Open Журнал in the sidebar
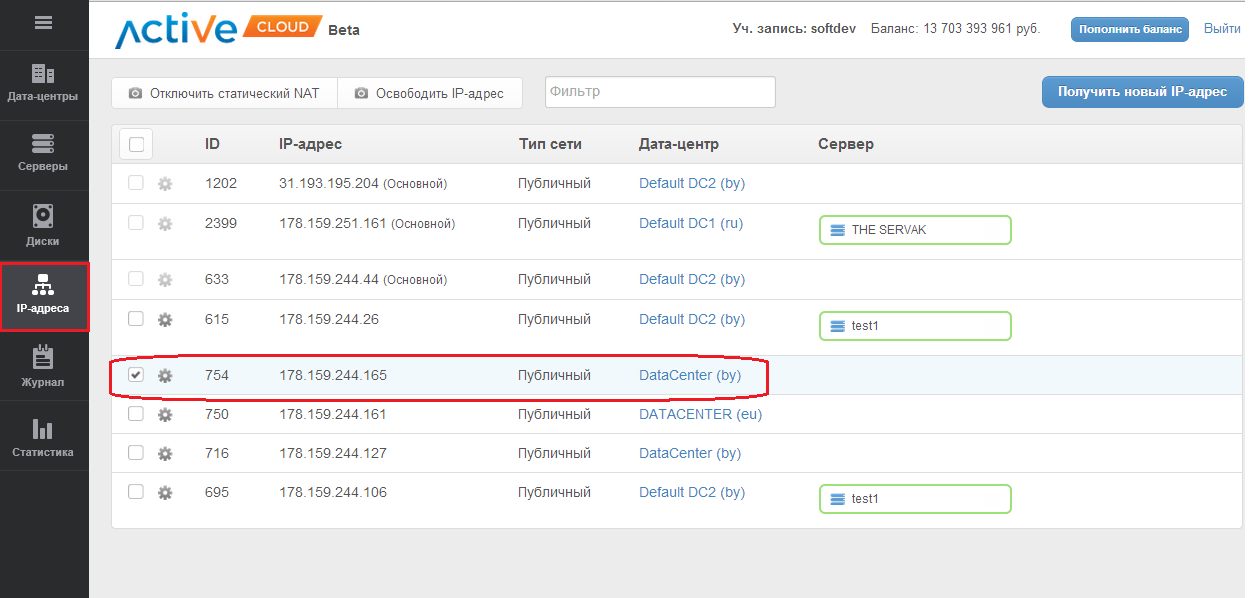Image resolution: width=1249 pixels, height=598 pixels. [x=44, y=366]
